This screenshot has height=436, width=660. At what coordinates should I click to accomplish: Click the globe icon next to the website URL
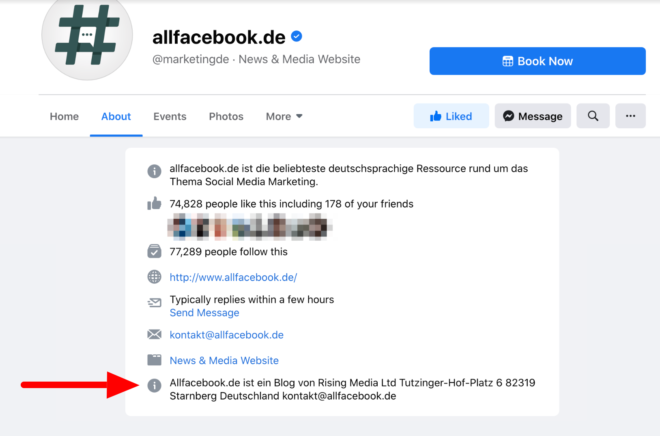[x=154, y=277]
